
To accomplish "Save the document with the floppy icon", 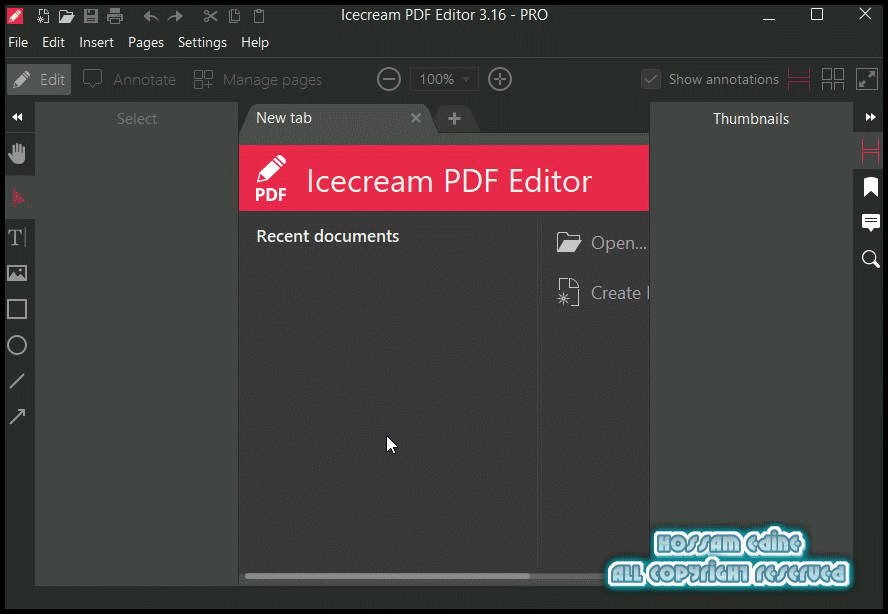I will pyautogui.click(x=91, y=16).
